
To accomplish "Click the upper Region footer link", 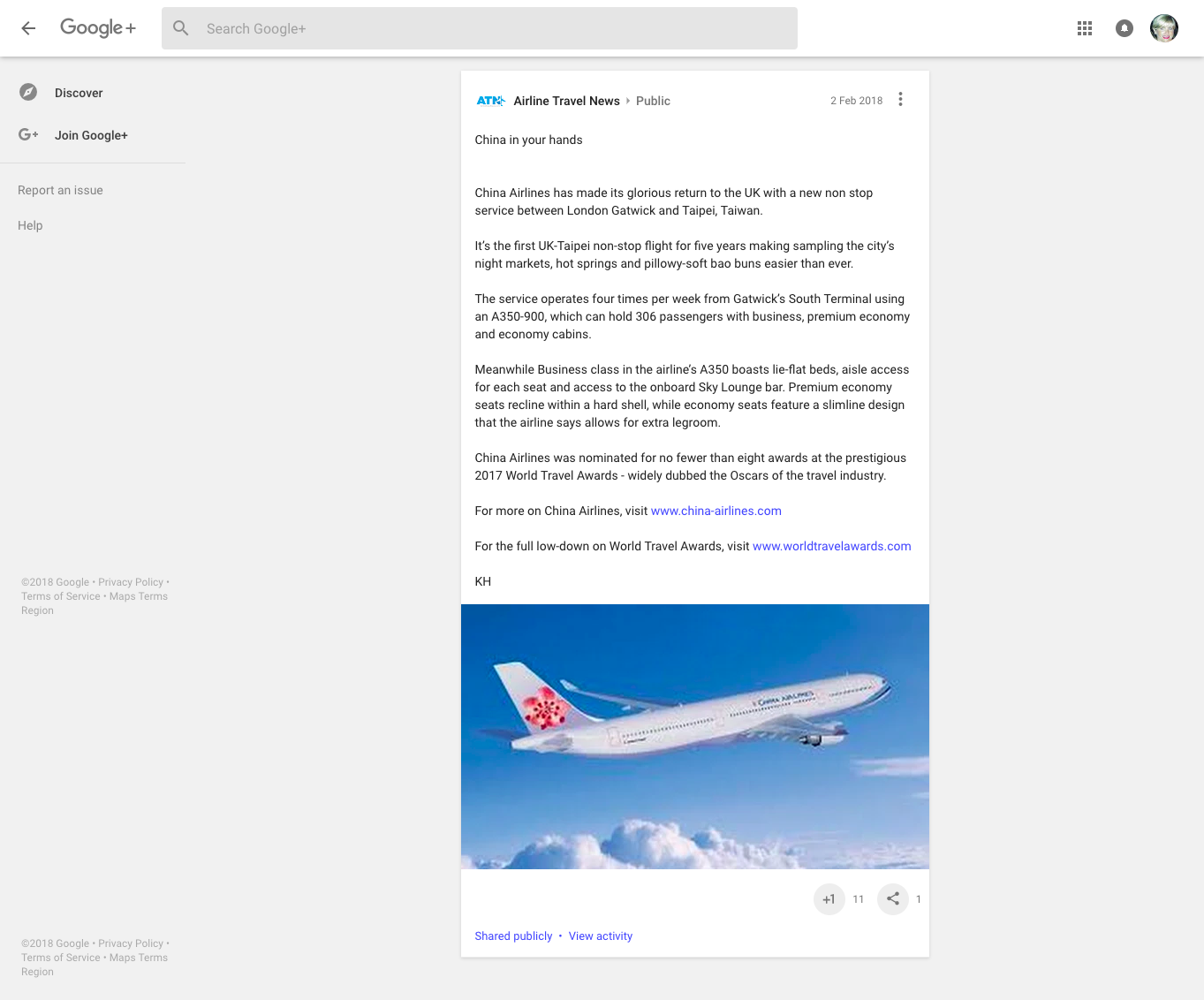I will click(x=37, y=610).
